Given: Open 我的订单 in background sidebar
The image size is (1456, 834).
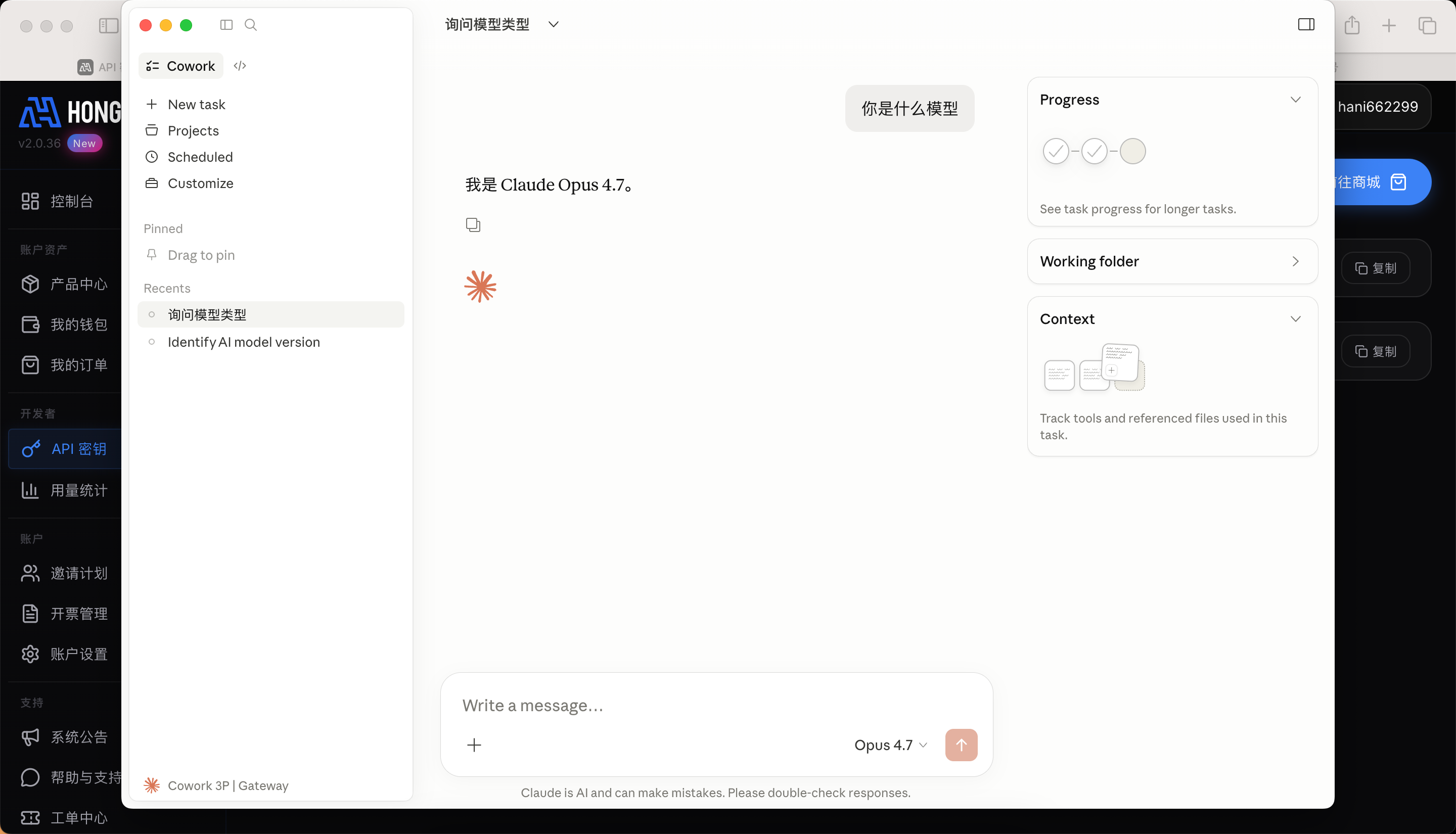Looking at the screenshot, I should [x=64, y=365].
